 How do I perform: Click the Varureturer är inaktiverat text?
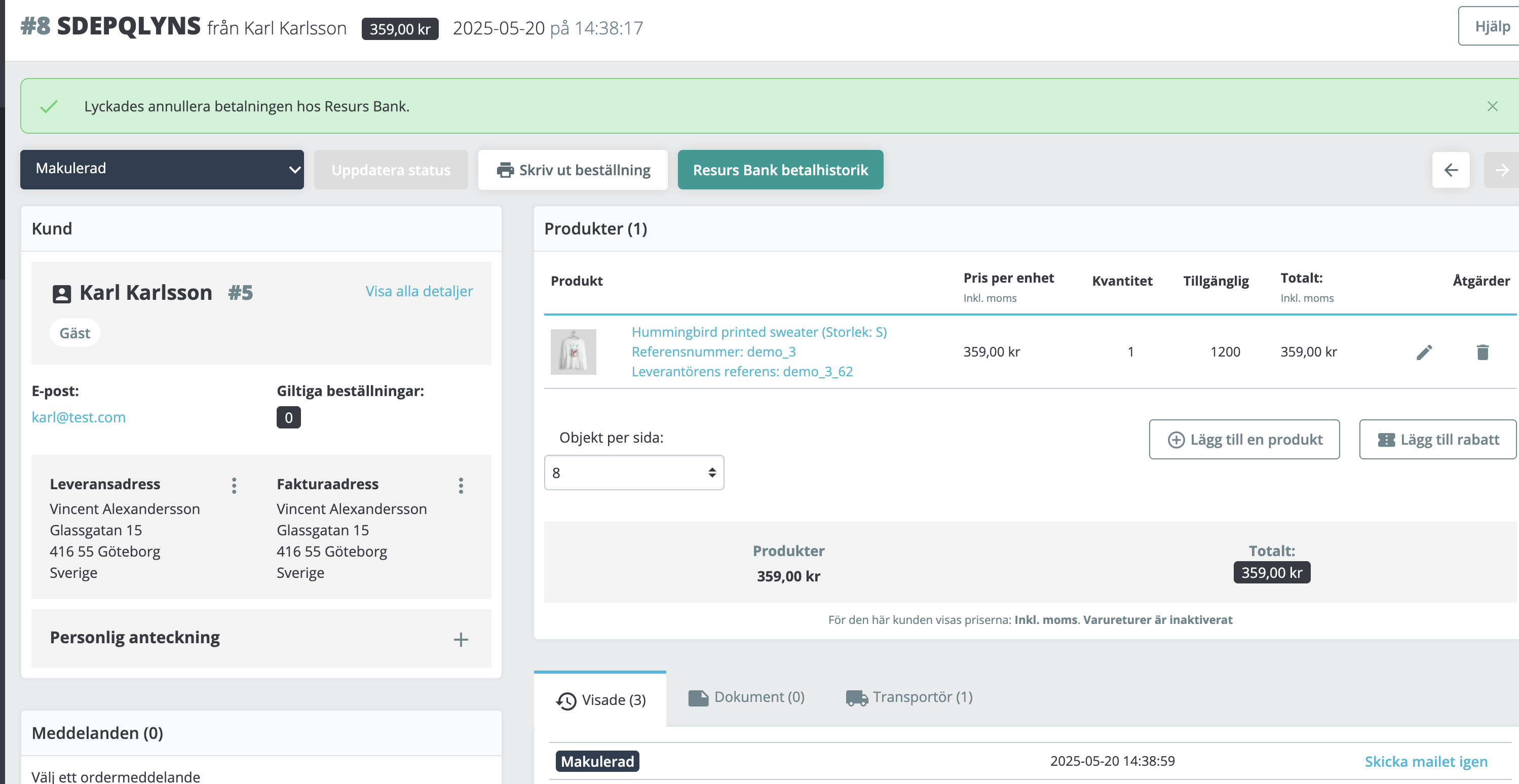click(1158, 619)
